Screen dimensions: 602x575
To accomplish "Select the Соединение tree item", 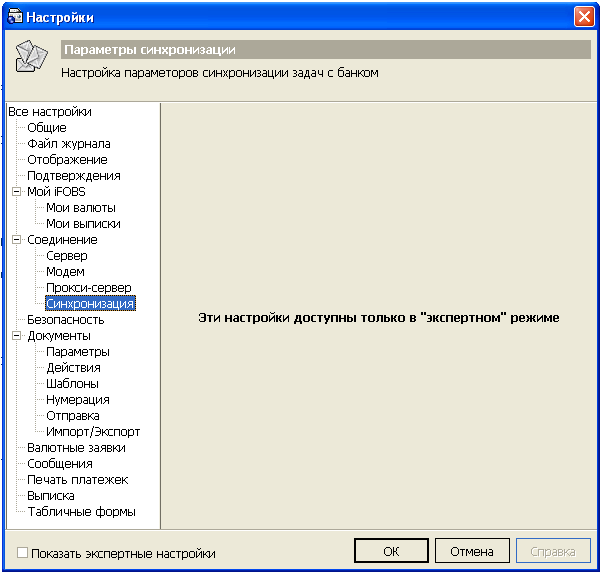I will [x=62, y=240].
